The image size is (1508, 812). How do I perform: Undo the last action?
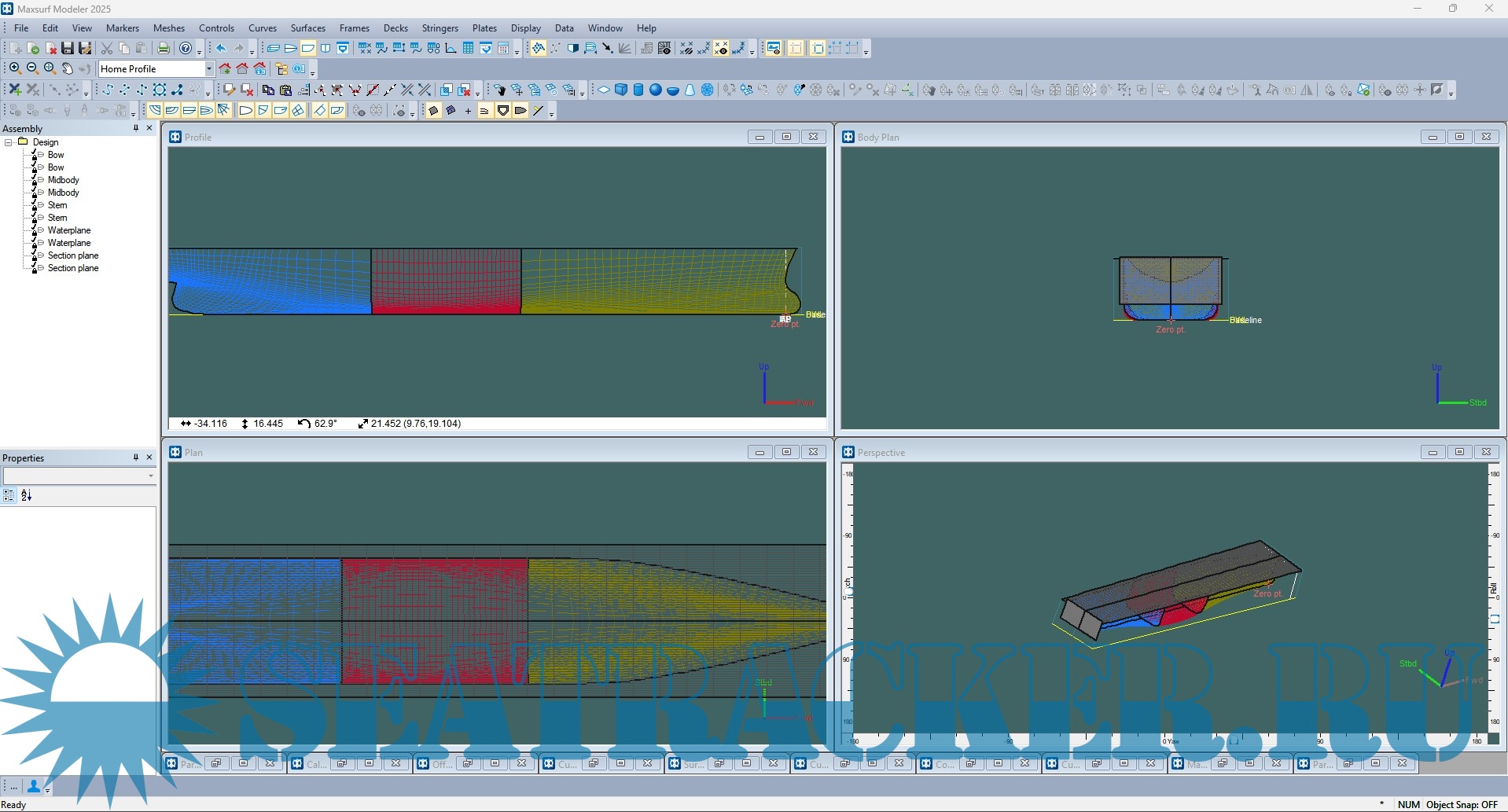pos(222,49)
